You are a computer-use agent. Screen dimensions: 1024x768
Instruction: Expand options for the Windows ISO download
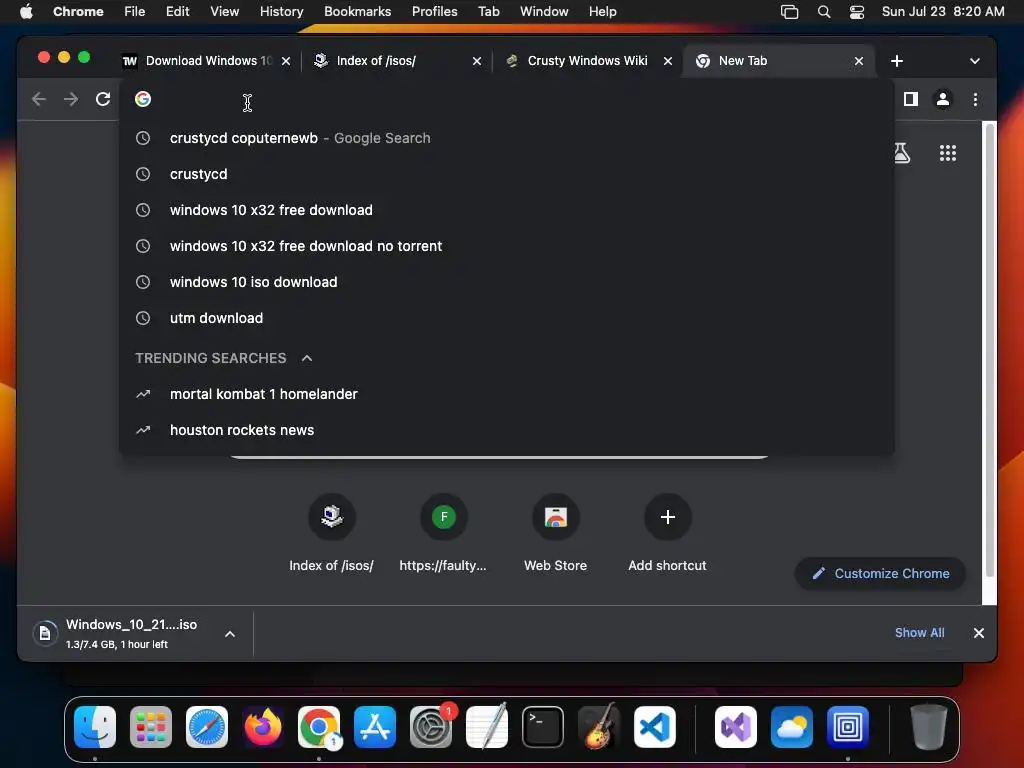(230, 633)
